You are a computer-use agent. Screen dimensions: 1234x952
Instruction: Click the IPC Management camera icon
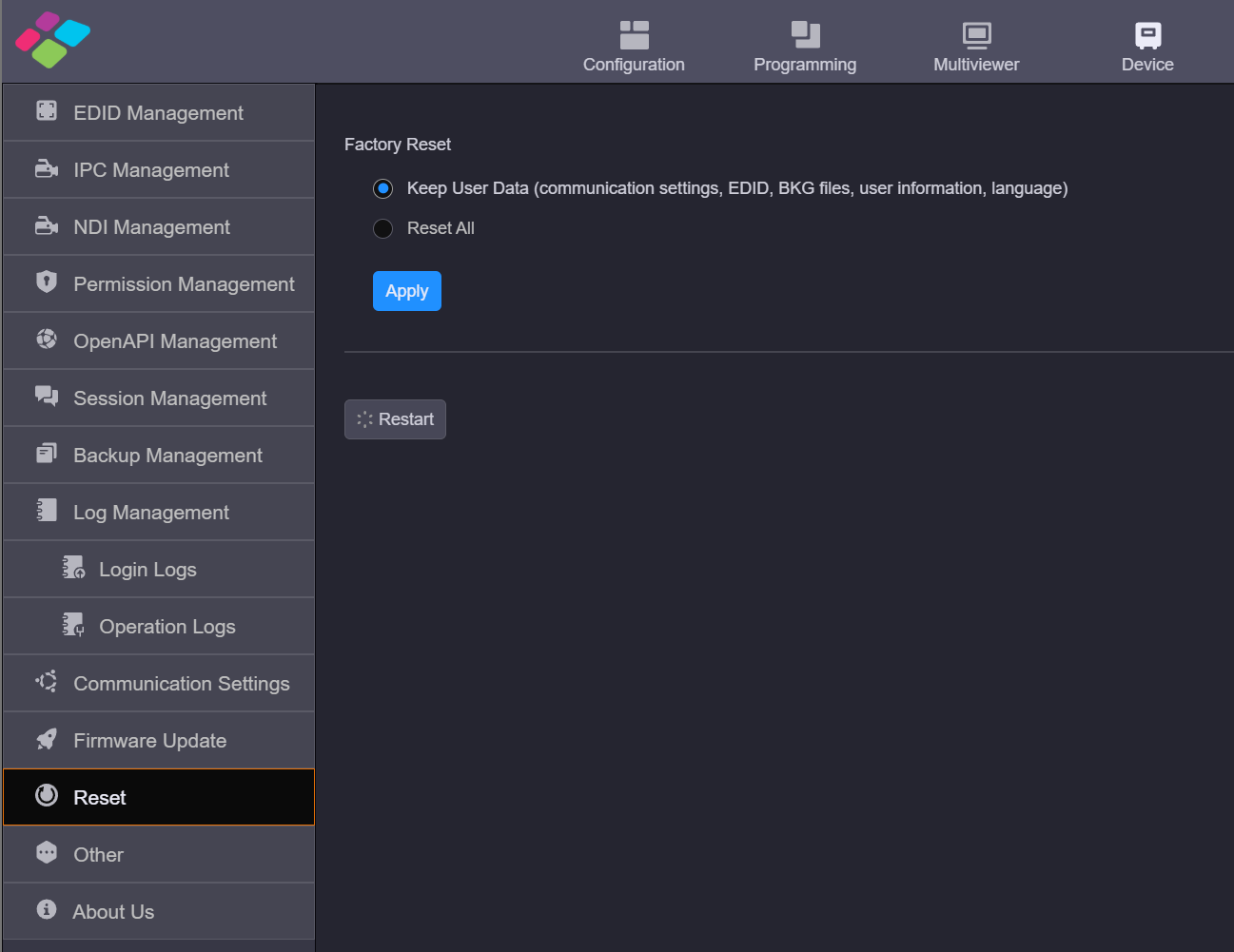click(47, 169)
